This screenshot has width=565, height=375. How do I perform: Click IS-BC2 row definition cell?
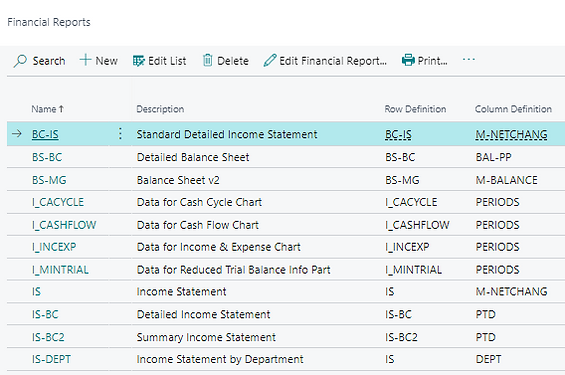pos(401,338)
